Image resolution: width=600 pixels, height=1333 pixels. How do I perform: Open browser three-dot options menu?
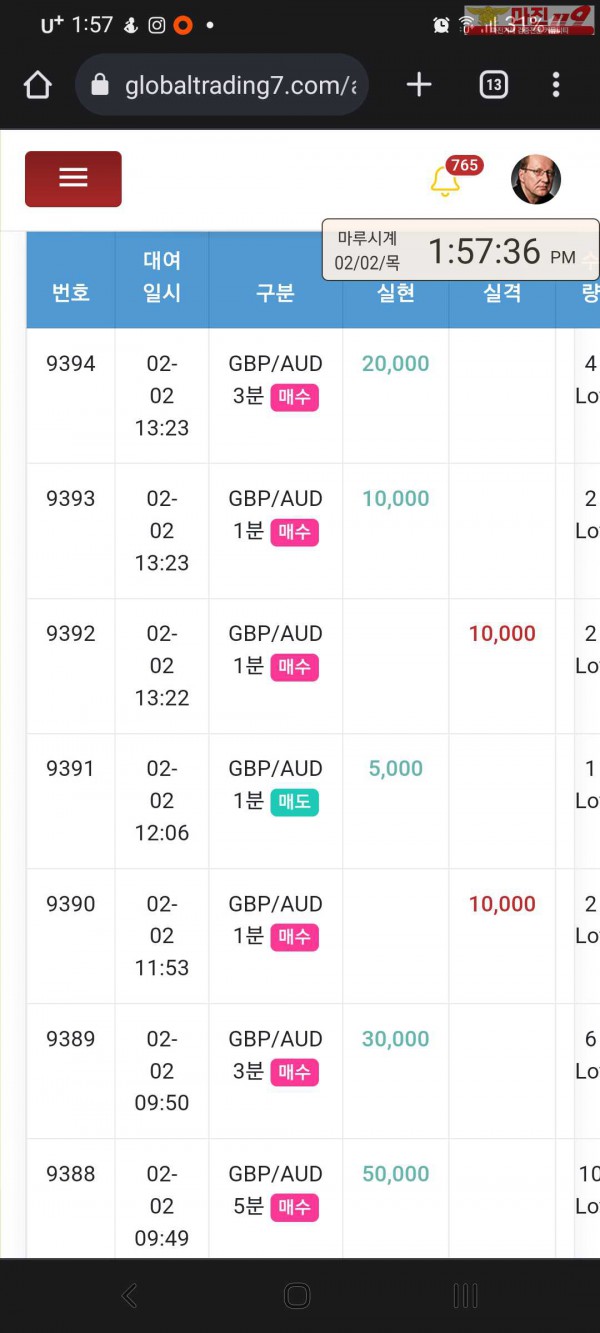click(x=556, y=86)
